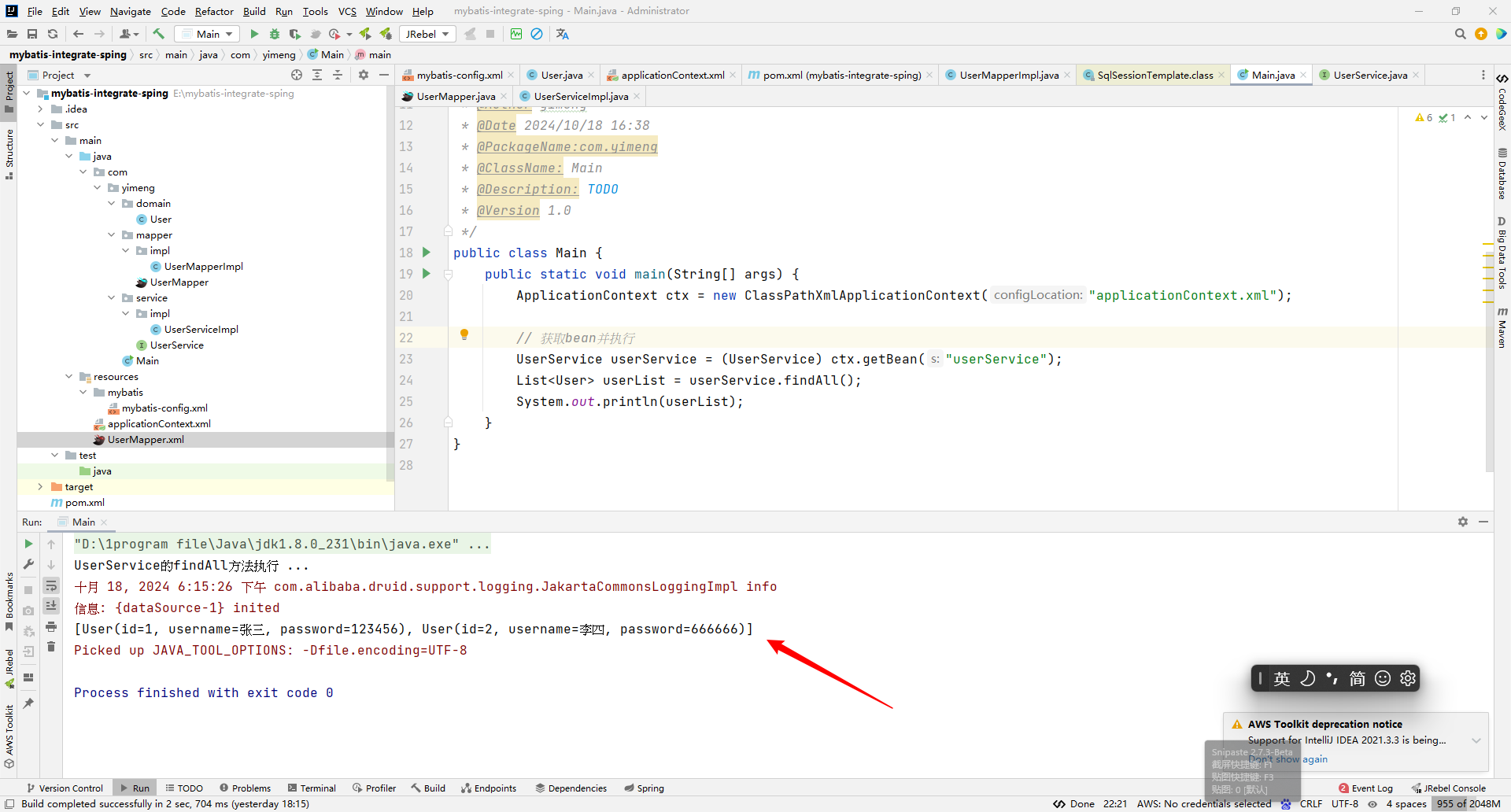
Task: Rerun Main using Run panel play icon
Action: [x=28, y=544]
